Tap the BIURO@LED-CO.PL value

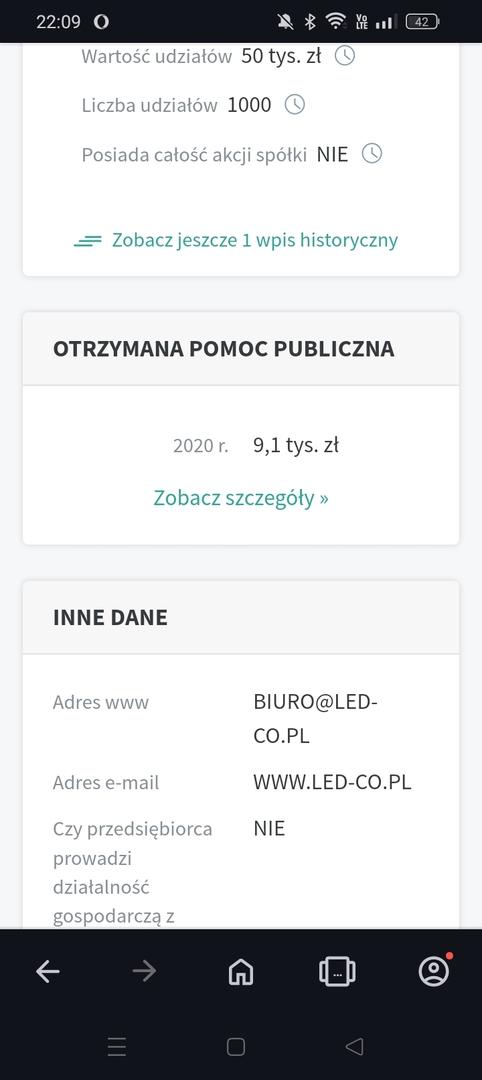pos(316,719)
